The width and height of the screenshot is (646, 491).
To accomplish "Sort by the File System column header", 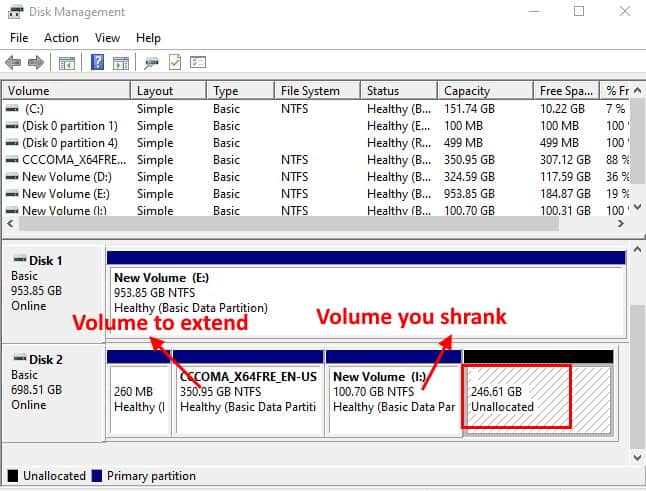I will 317,91.
